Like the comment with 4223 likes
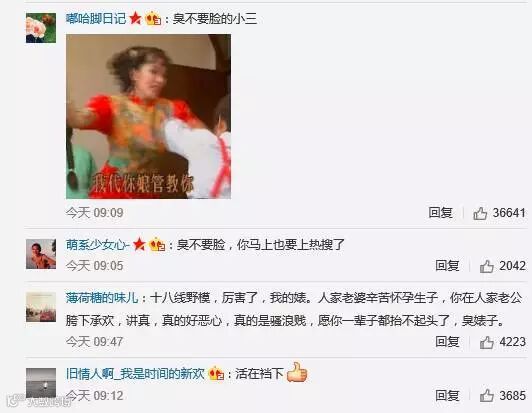This screenshot has height=413, width=532. coord(487,342)
